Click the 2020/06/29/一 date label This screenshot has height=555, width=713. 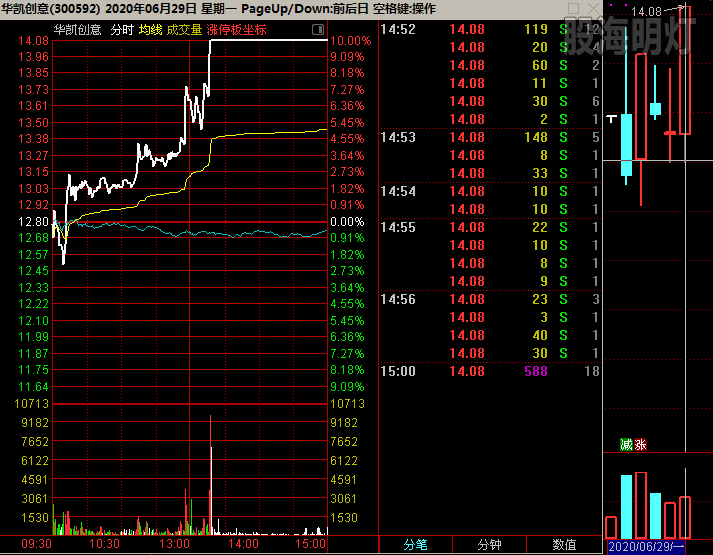(x=646, y=546)
